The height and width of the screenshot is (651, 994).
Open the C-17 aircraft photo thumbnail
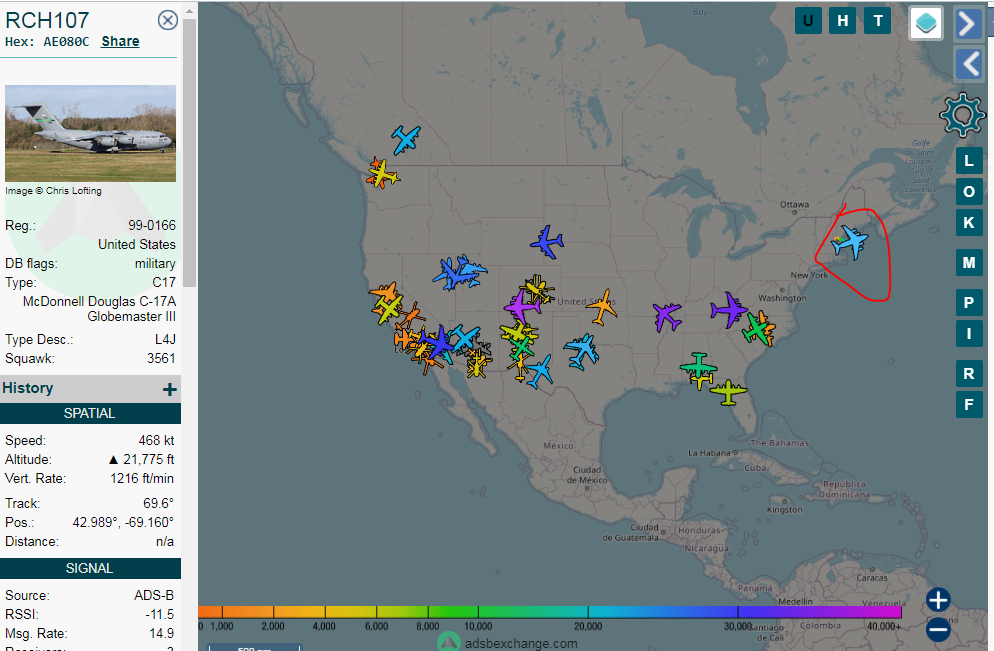91,134
